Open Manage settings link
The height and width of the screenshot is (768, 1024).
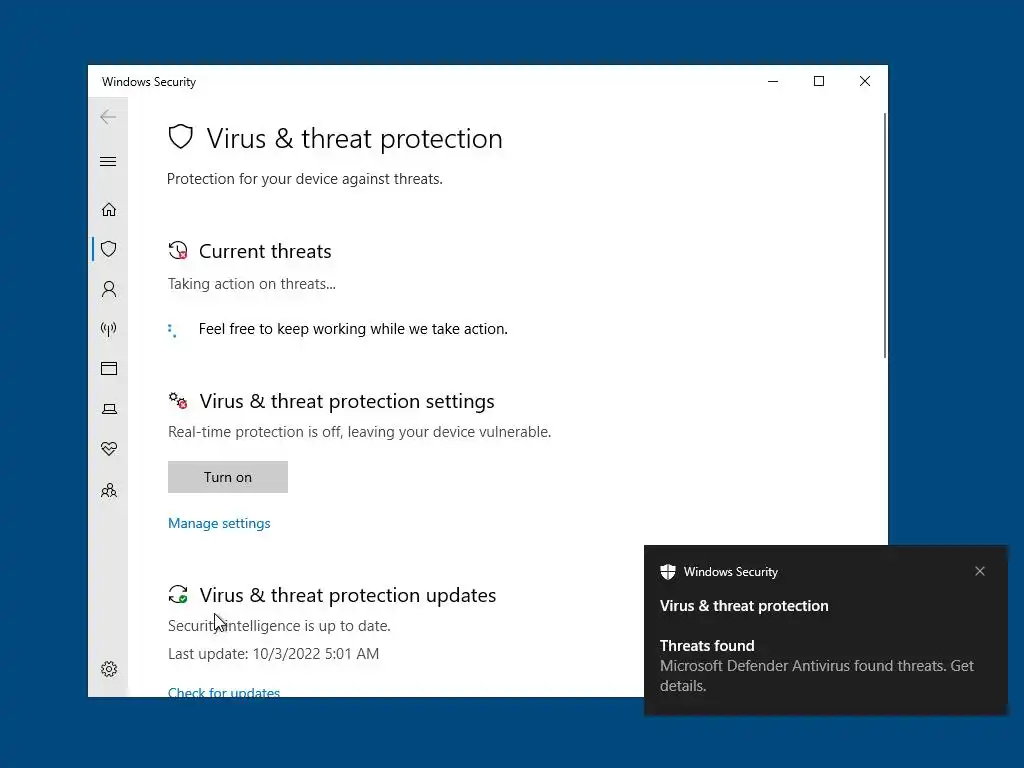(219, 523)
